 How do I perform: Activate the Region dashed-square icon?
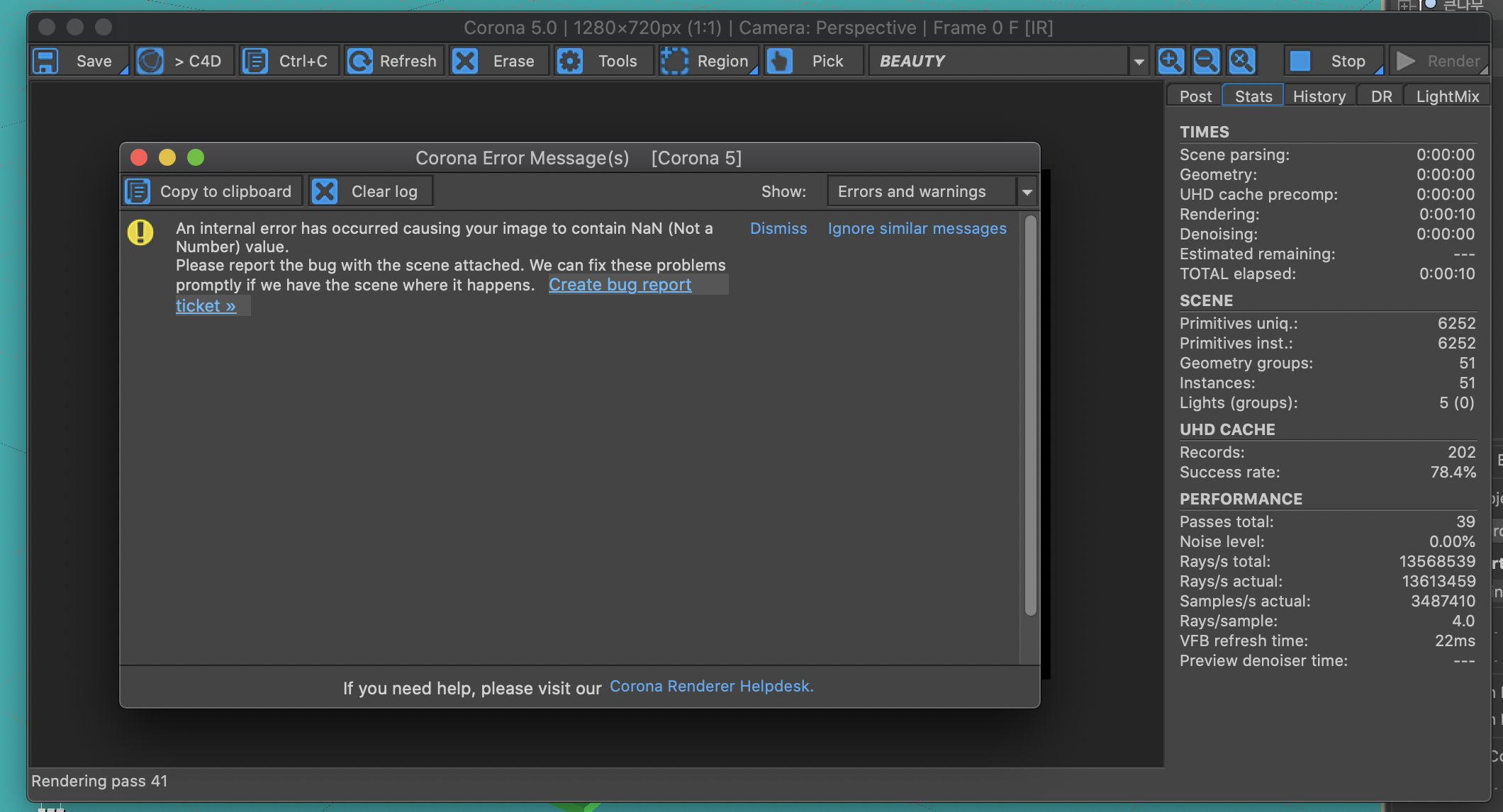point(674,61)
